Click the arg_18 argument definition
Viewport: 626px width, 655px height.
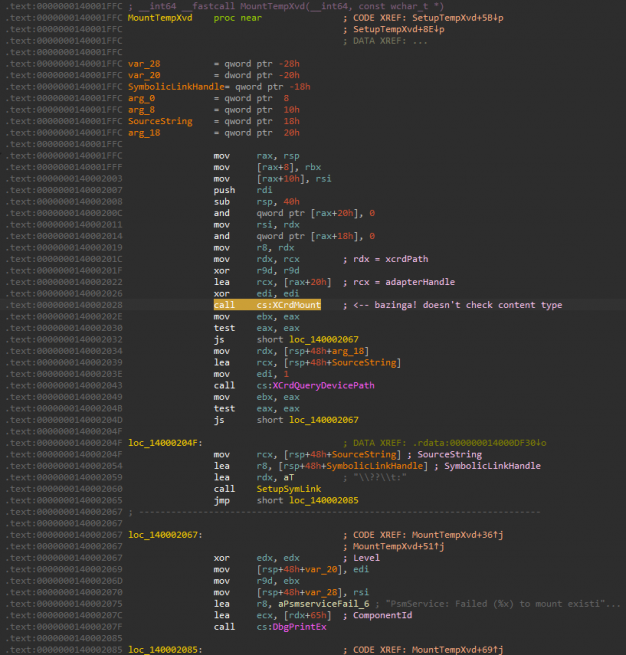[146, 132]
